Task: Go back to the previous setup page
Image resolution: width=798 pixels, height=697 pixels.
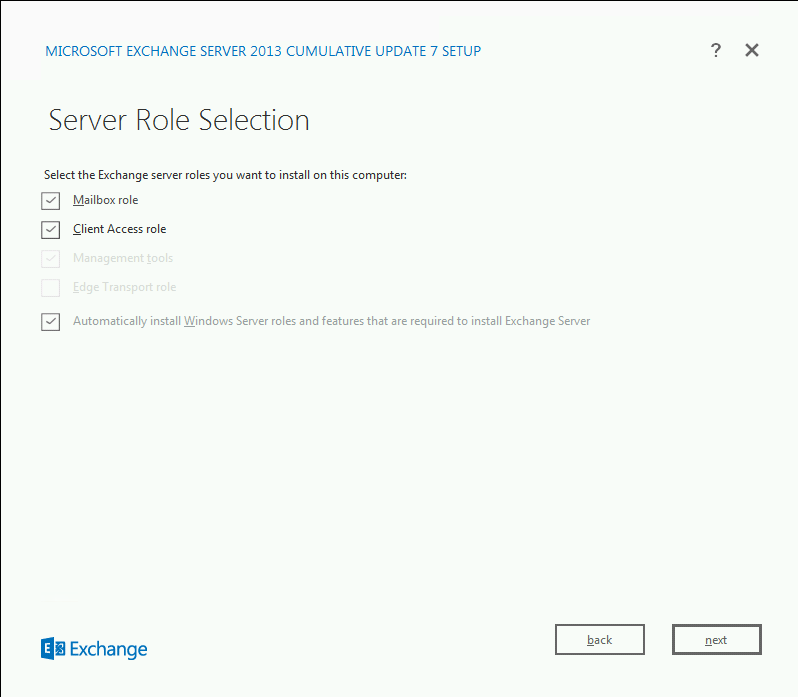Action: (x=600, y=640)
